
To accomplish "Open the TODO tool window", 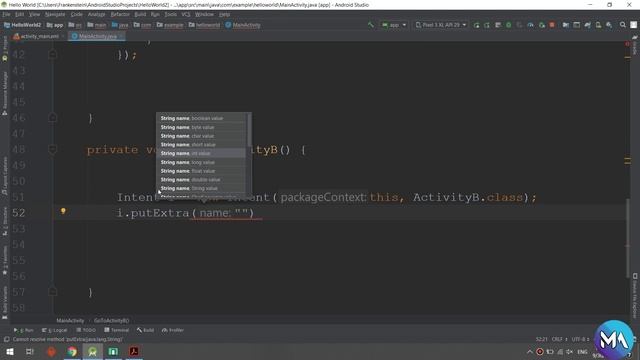I will (86, 330).
